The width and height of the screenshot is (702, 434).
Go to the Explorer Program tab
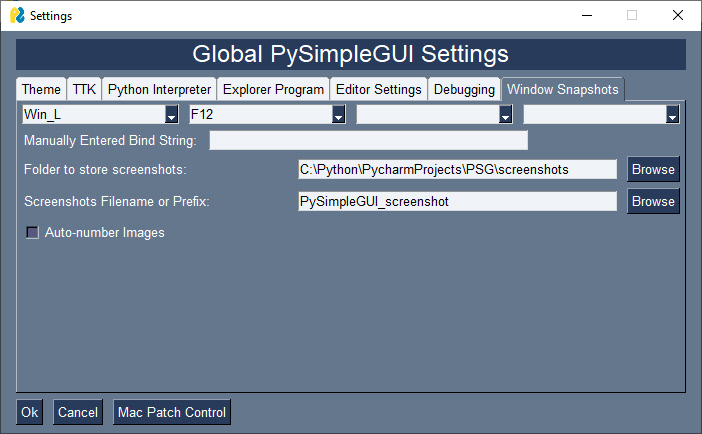coord(273,89)
